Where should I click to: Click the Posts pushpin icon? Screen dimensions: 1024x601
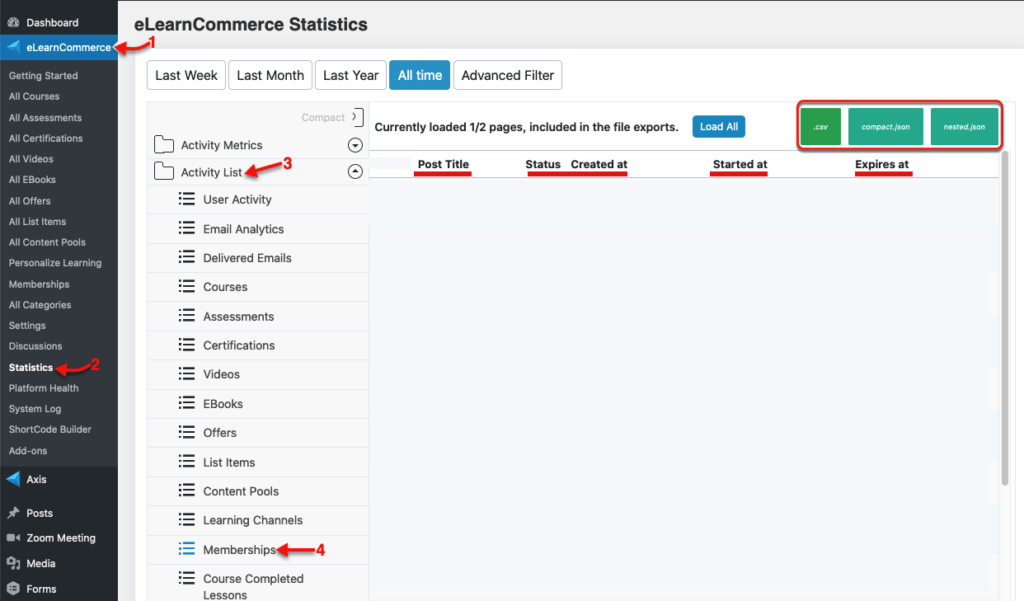coord(13,513)
